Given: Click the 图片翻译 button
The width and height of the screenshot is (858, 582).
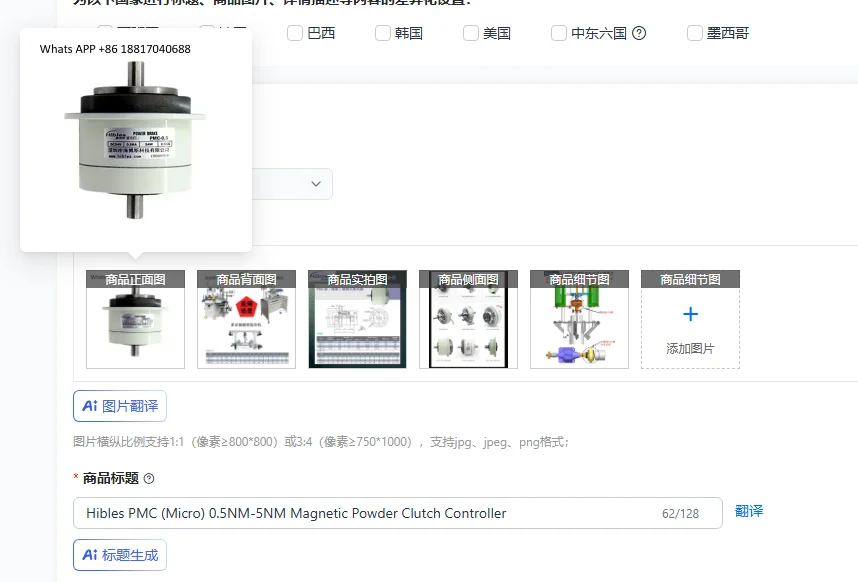Looking at the screenshot, I should click(x=119, y=406).
